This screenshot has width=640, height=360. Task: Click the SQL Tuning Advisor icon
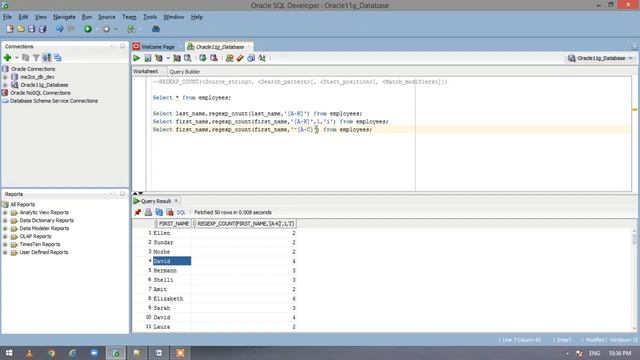(188, 58)
